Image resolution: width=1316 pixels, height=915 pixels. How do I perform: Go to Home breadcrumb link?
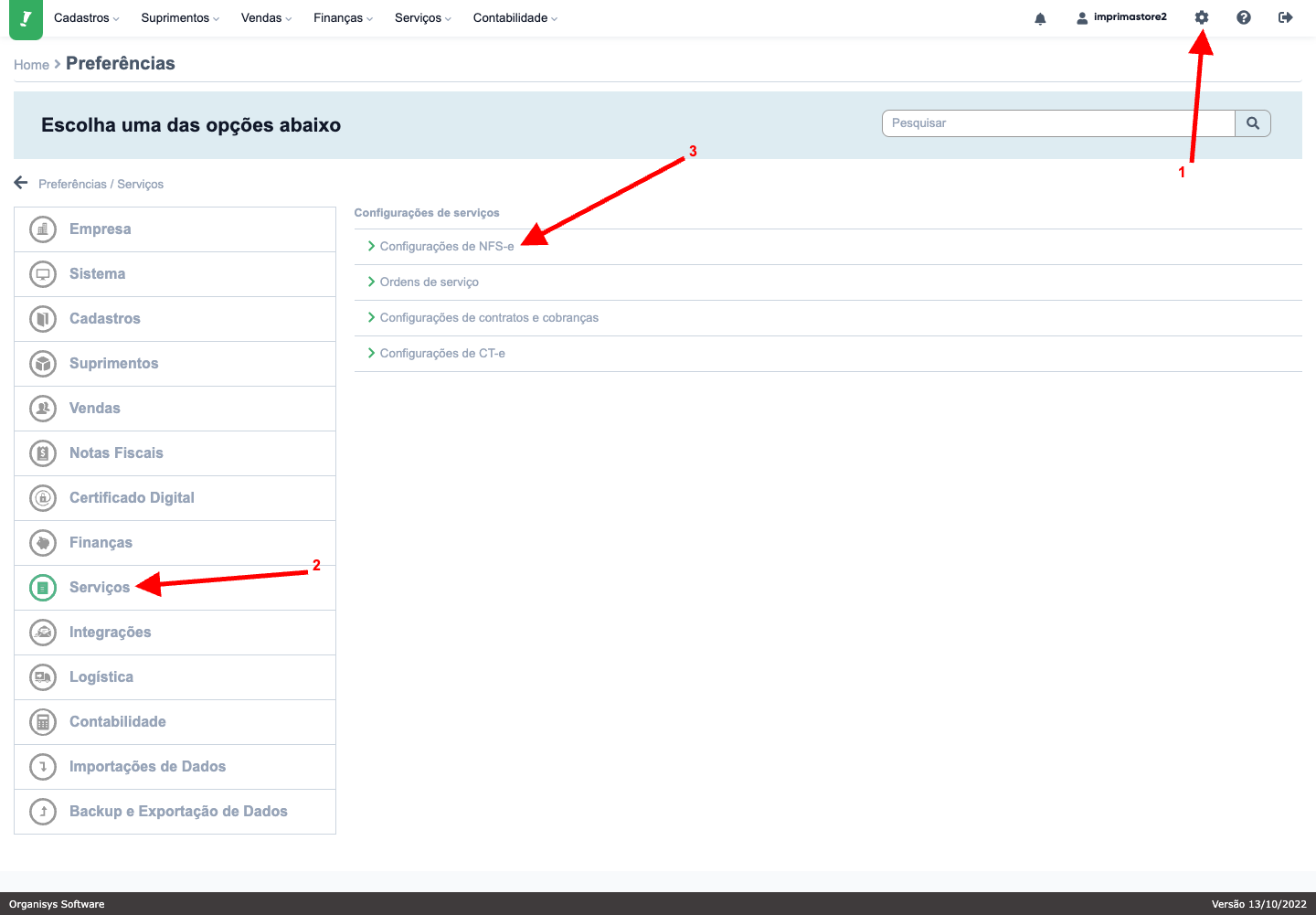[31, 65]
